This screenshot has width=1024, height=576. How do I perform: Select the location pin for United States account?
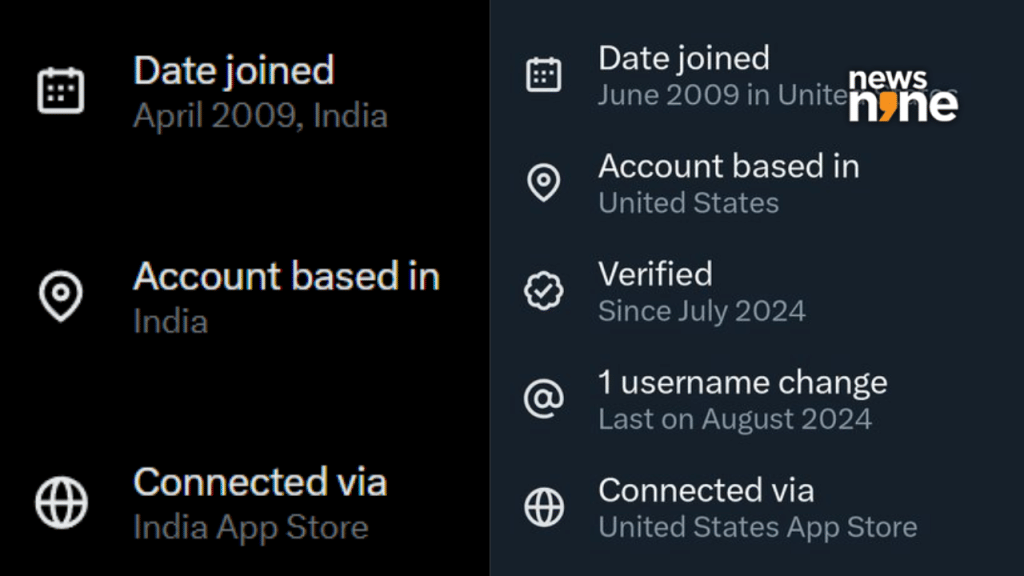[543, 181]
